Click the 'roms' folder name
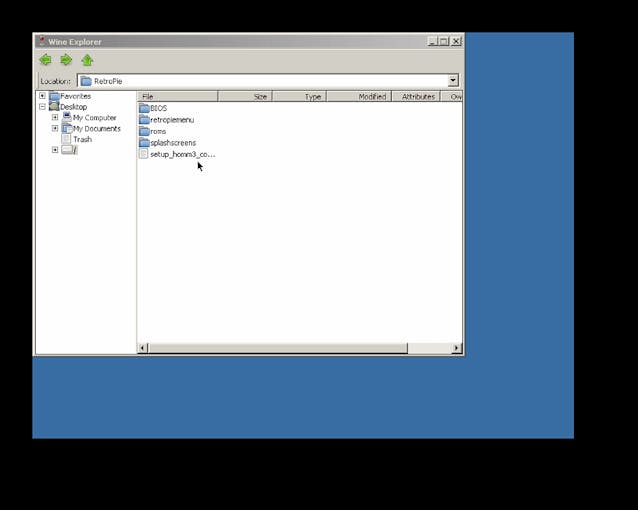Screen dimensions: 638x510 coord(158,131)
